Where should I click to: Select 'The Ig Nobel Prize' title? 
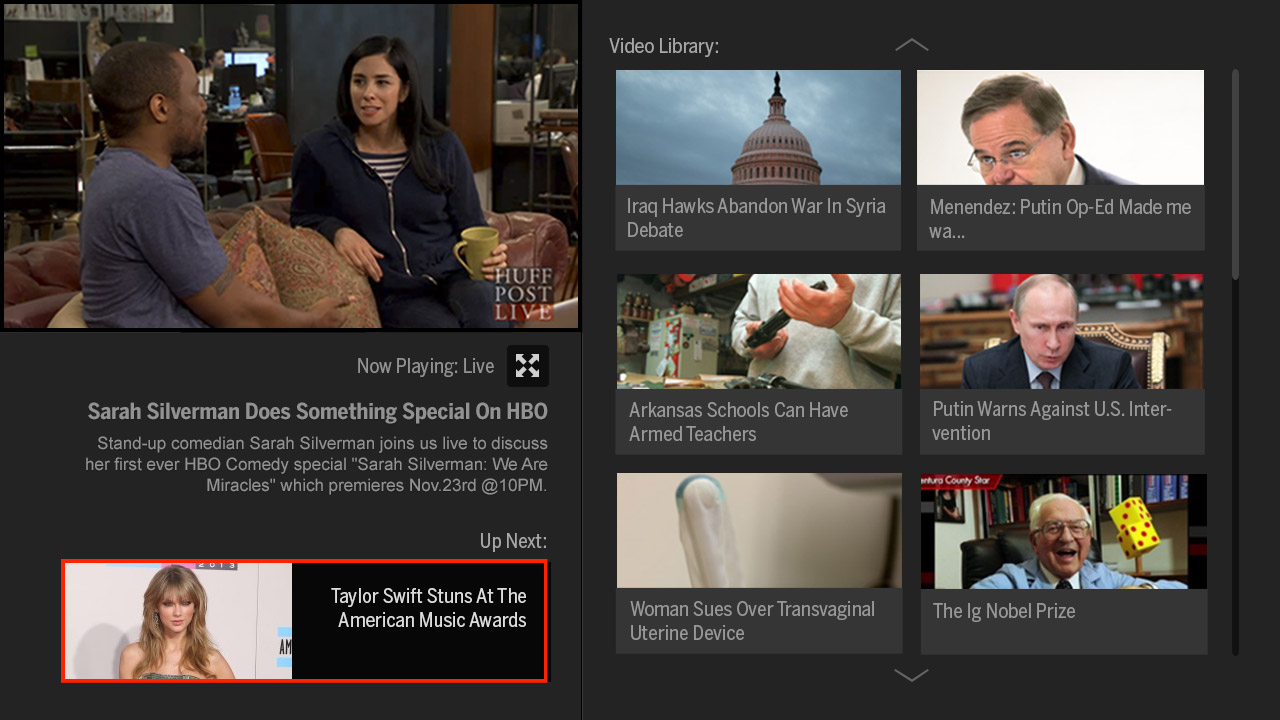1004,611
